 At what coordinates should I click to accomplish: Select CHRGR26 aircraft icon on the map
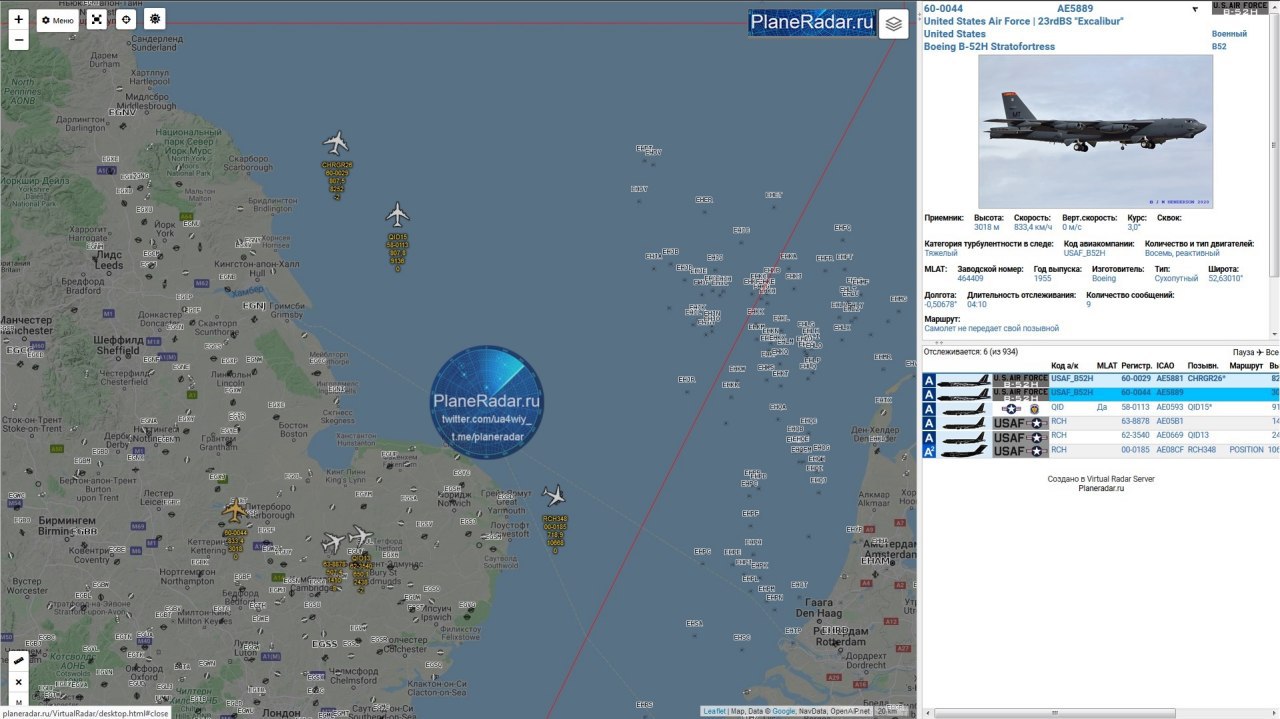[336, 143]
